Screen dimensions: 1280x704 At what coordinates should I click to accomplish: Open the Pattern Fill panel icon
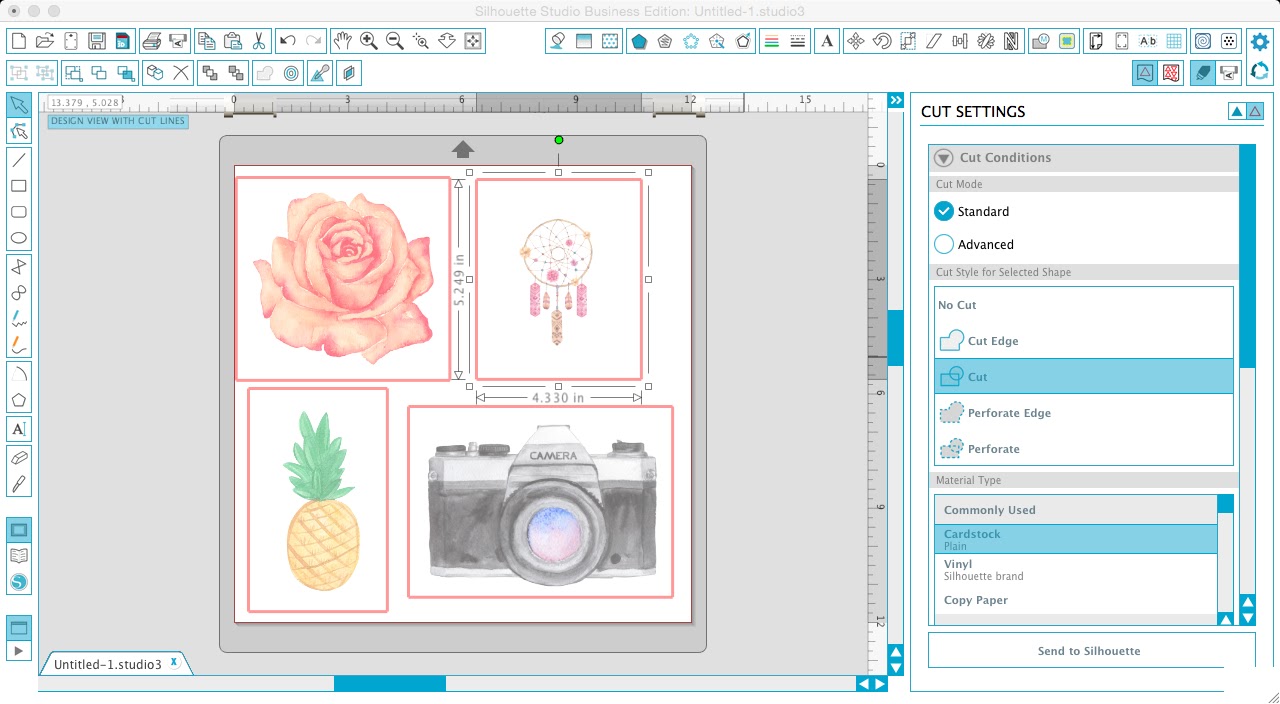click(x=610, y=41)
